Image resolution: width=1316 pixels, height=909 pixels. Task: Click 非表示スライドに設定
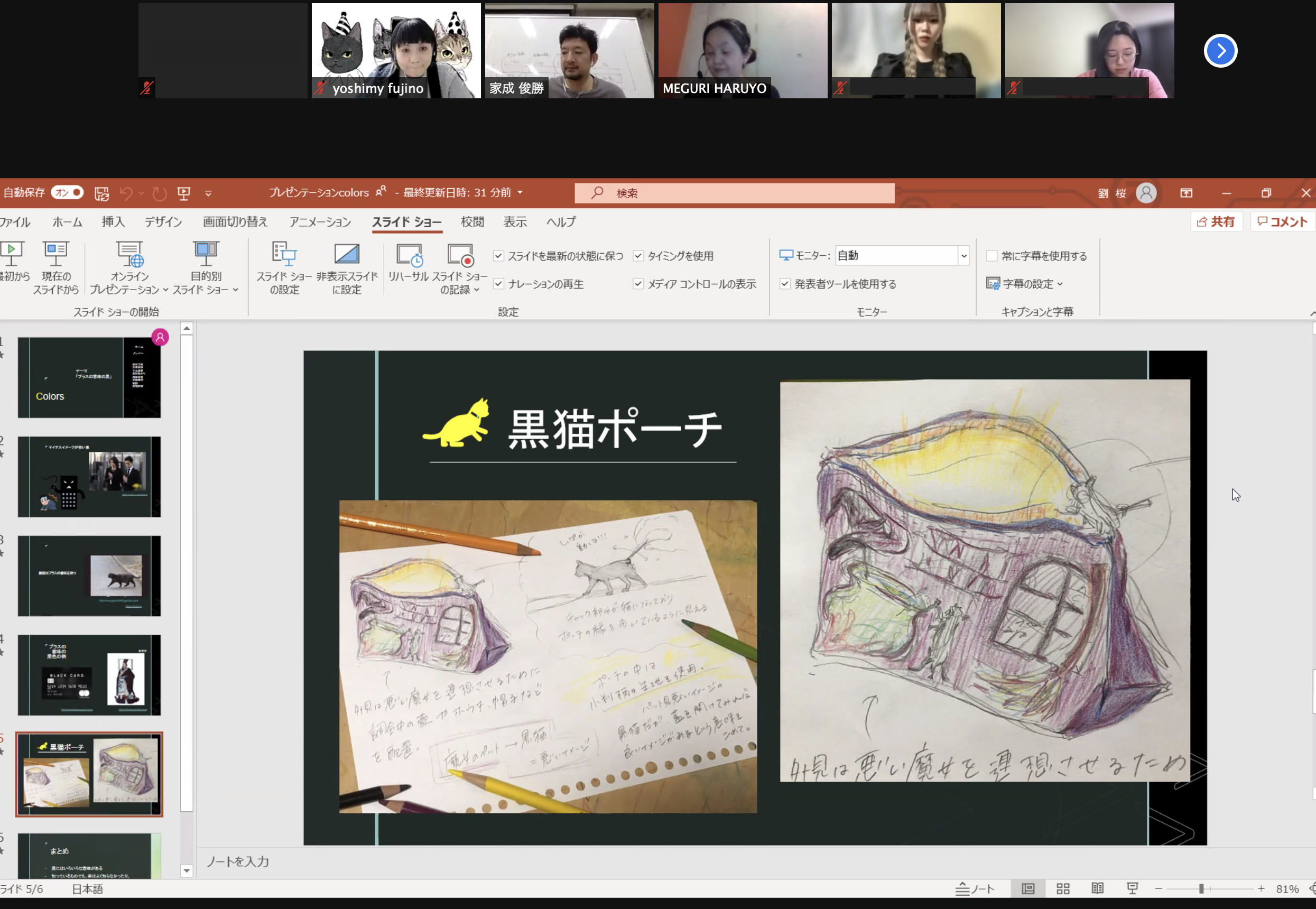(x=347, y=268)
